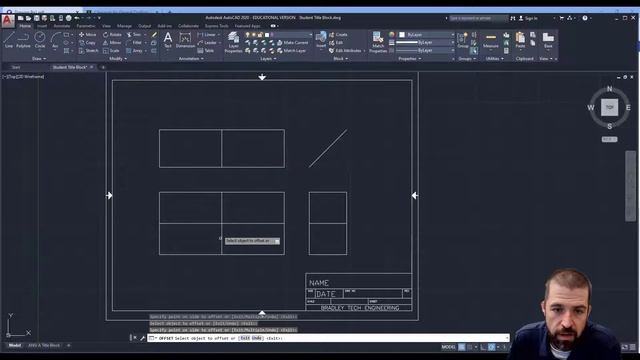This screenshot has width=640, height=360.
Task: Select the Text annotation tool
Action: tap(168, 40)
